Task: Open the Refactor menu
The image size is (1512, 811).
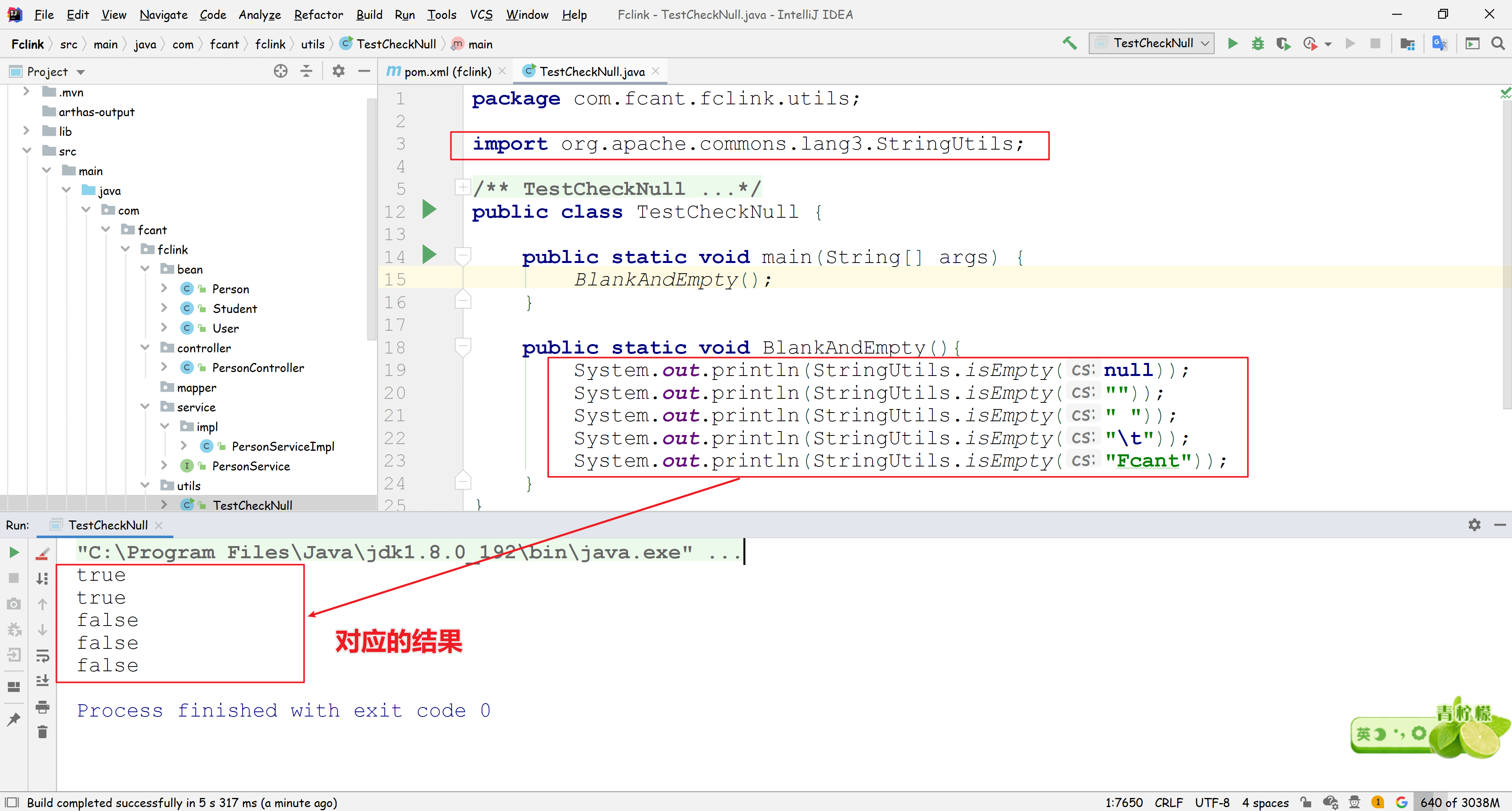Action: coord(318,15)
